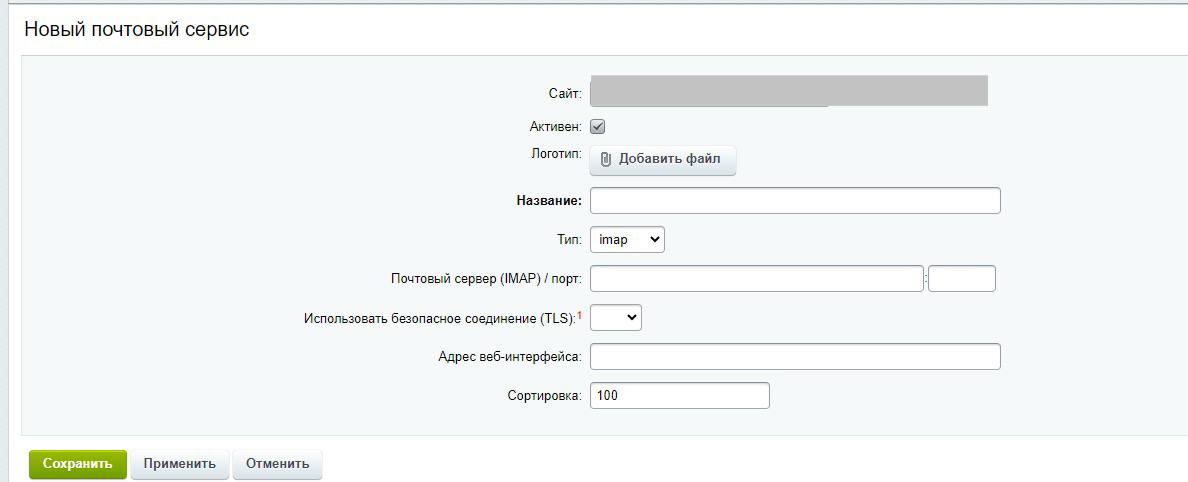Focus the Название text field

click(795, 200)
